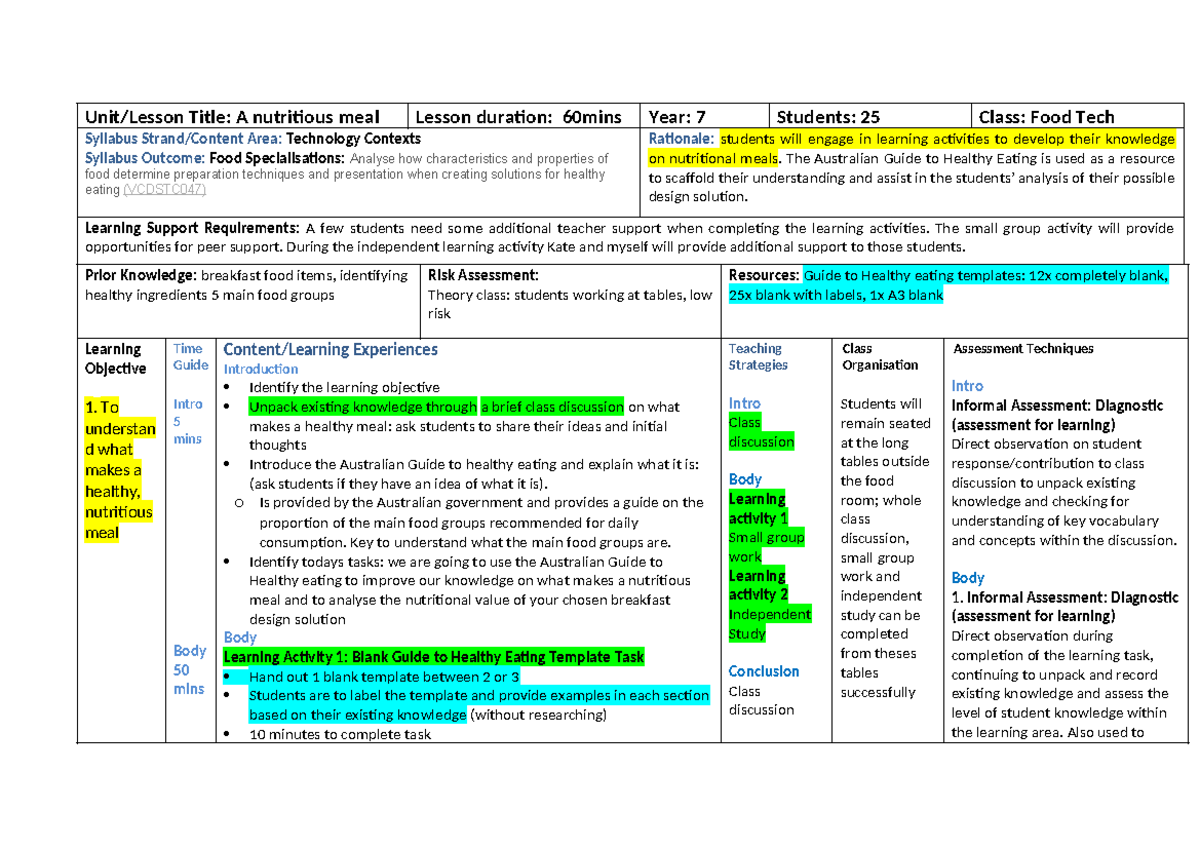The image size is (1200, 849).
Task: Select the 'Syllabus Outcome: Food Specialisations:' label
Action: click(x=215, y=158)
